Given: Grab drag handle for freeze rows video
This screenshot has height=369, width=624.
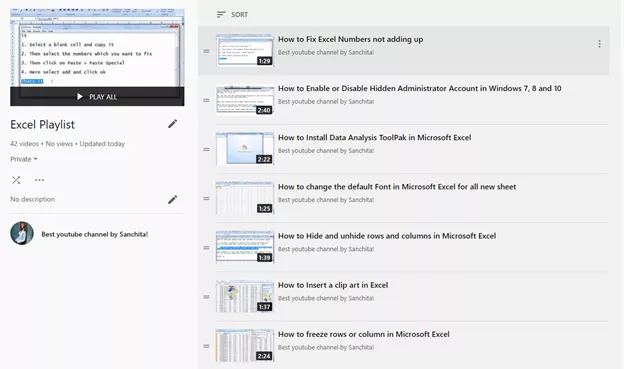Looking at the screenshot, I should coord(206,346).
